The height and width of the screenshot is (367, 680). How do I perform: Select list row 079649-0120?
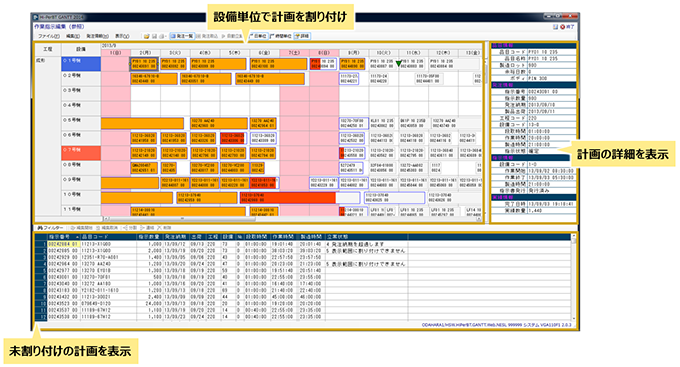(303, 304)
